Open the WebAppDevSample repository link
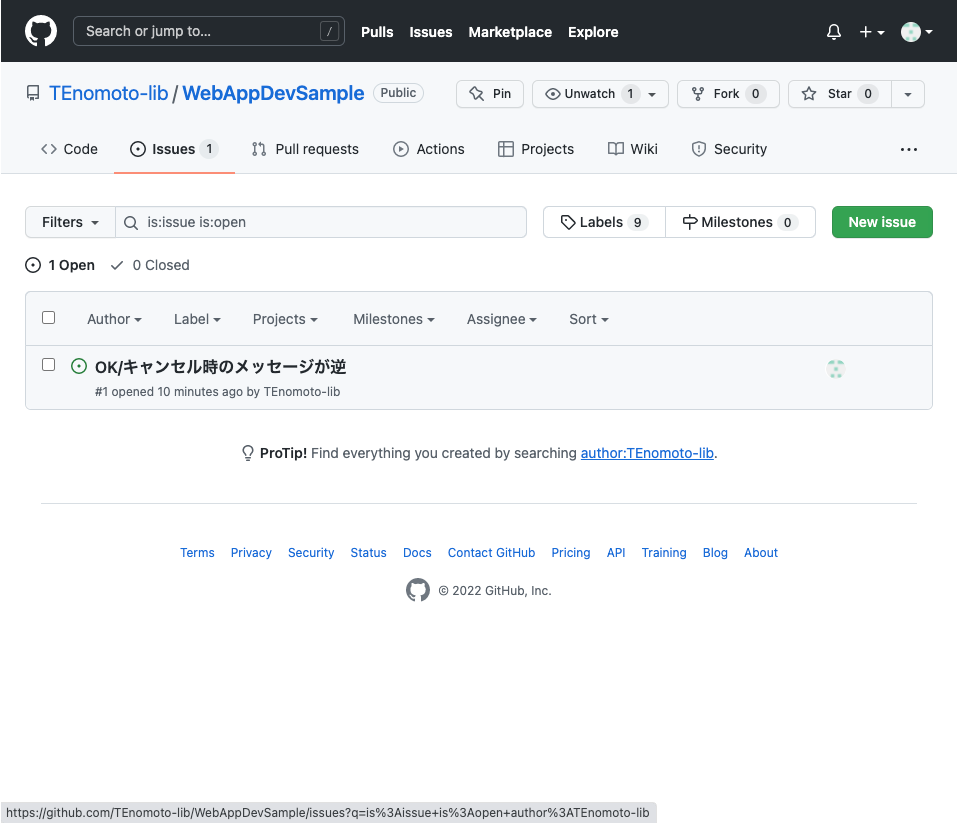Screen dimensions: 957x824 (273, 93)
